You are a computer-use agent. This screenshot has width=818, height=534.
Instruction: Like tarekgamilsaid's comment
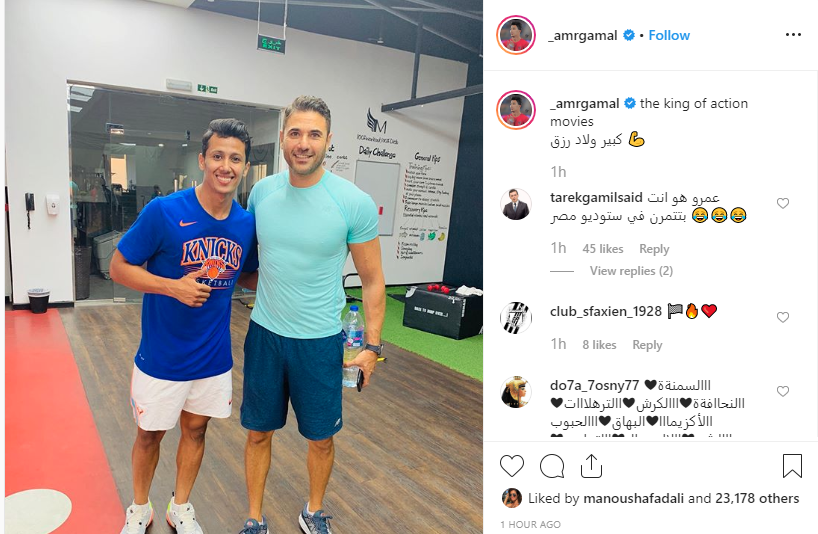(783, 203)
